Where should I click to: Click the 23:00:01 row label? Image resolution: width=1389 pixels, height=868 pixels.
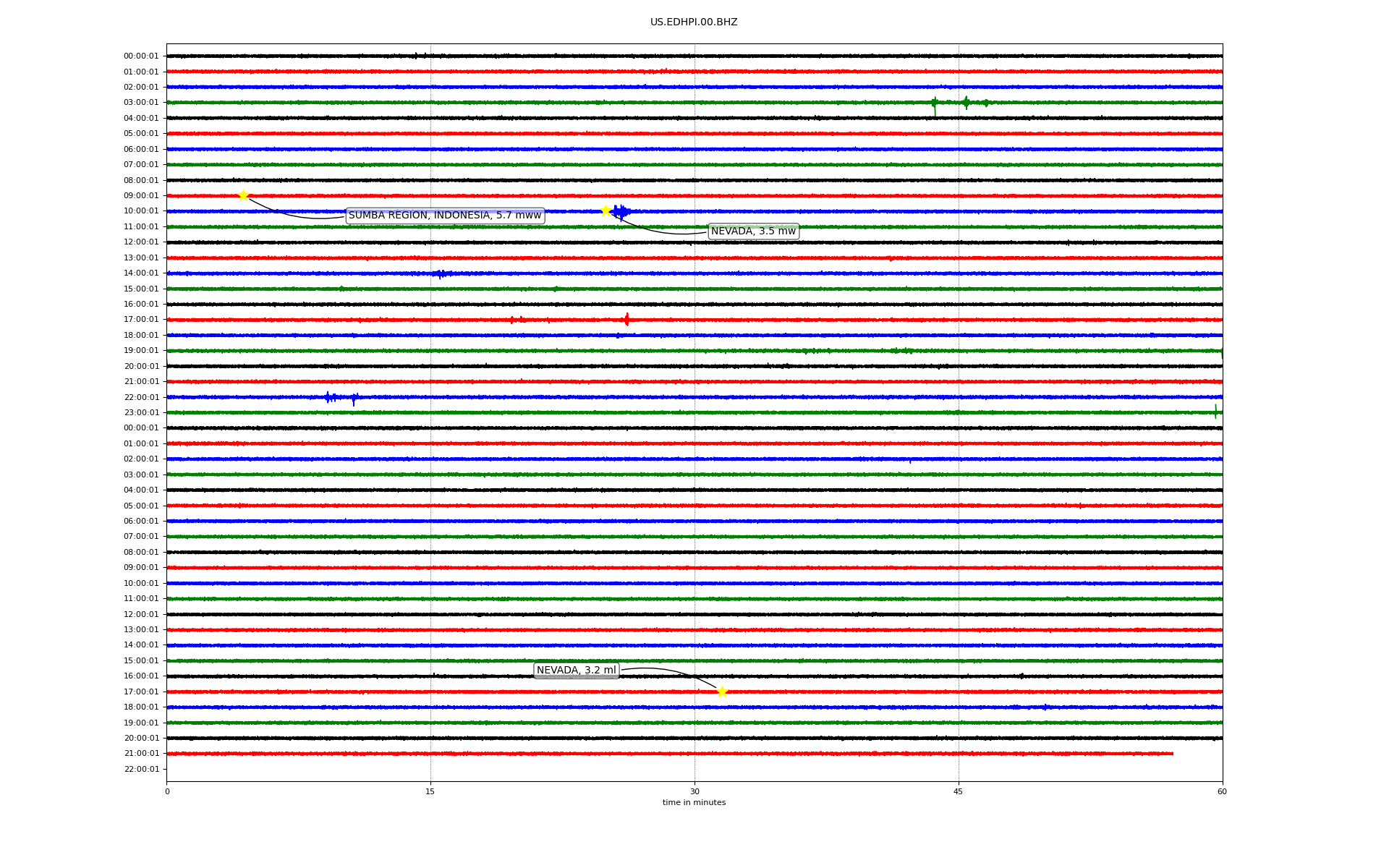[x=141, y=413]
